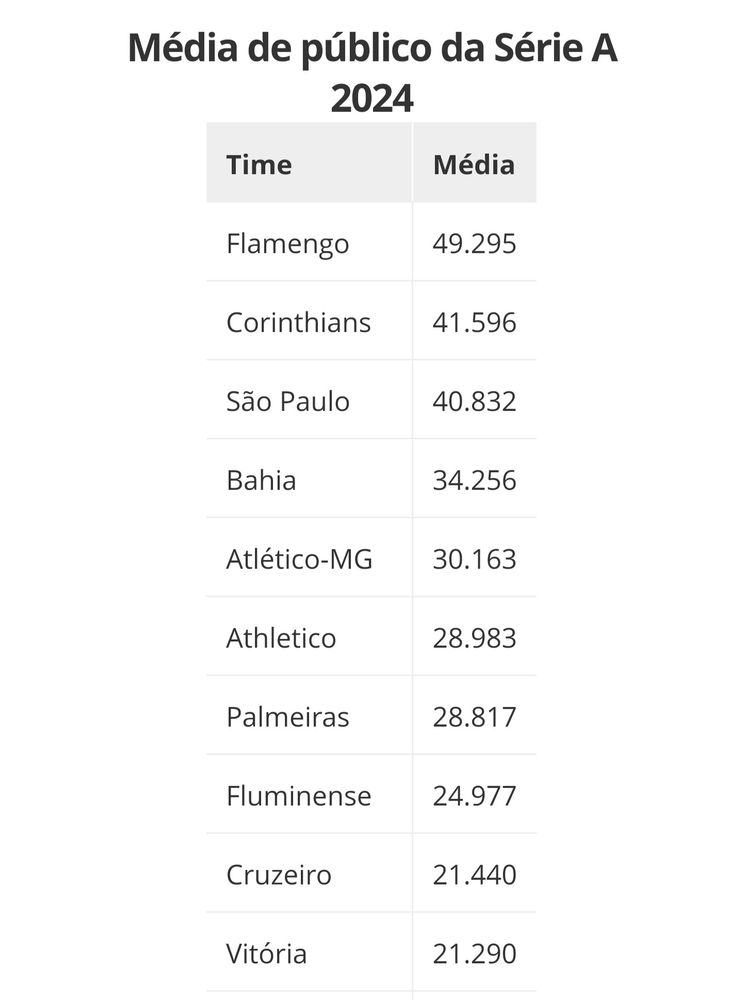The image size is (743, 1000).
Task: Select the São Paulo team cell
Action: click(288, 401)
